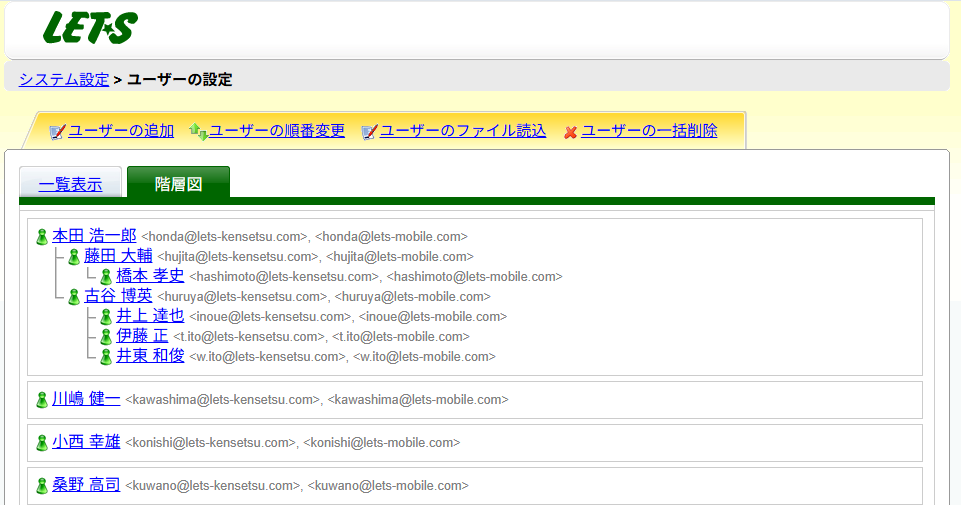Select the 階層図 tab
The image size is (961, 505).
pos(178,184)
